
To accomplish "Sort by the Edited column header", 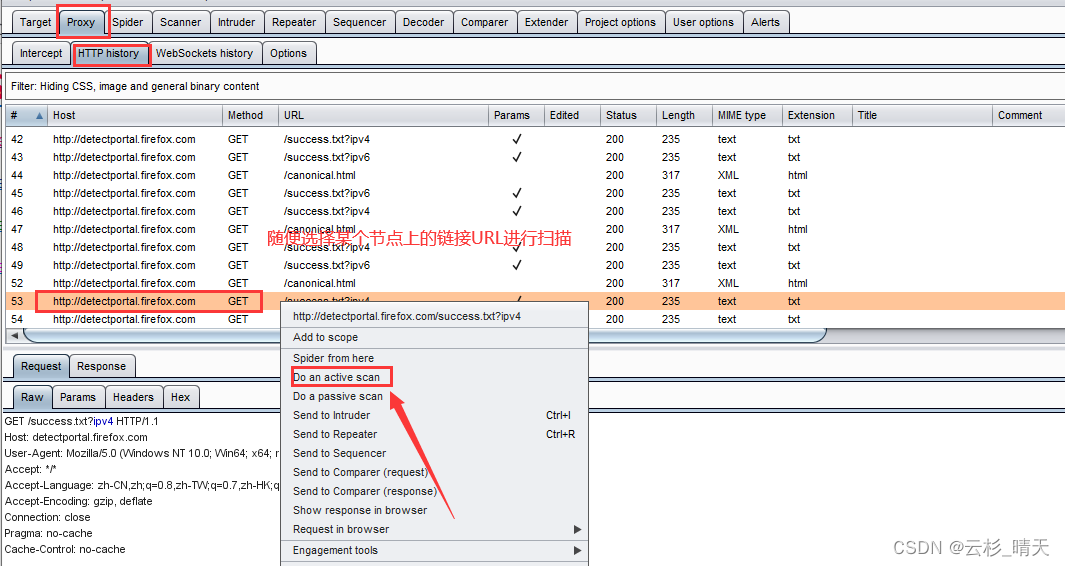I will (x=572, y=116).
